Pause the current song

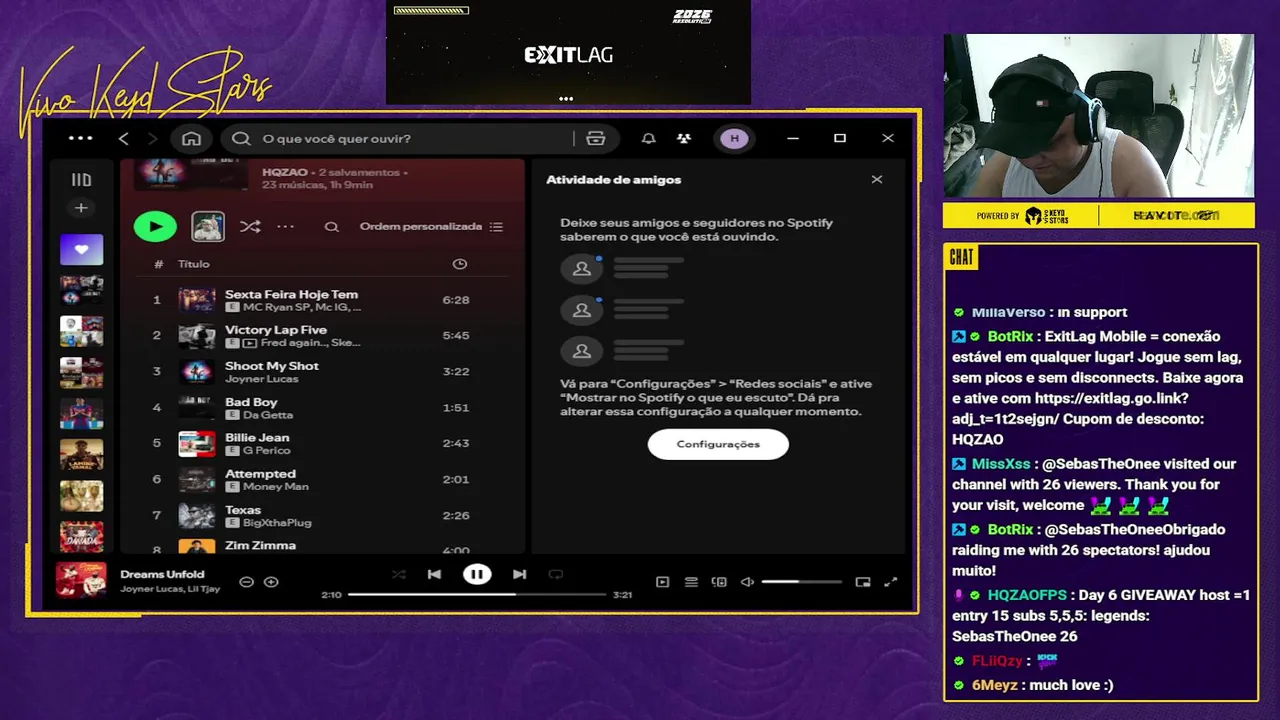pos(477,574)
